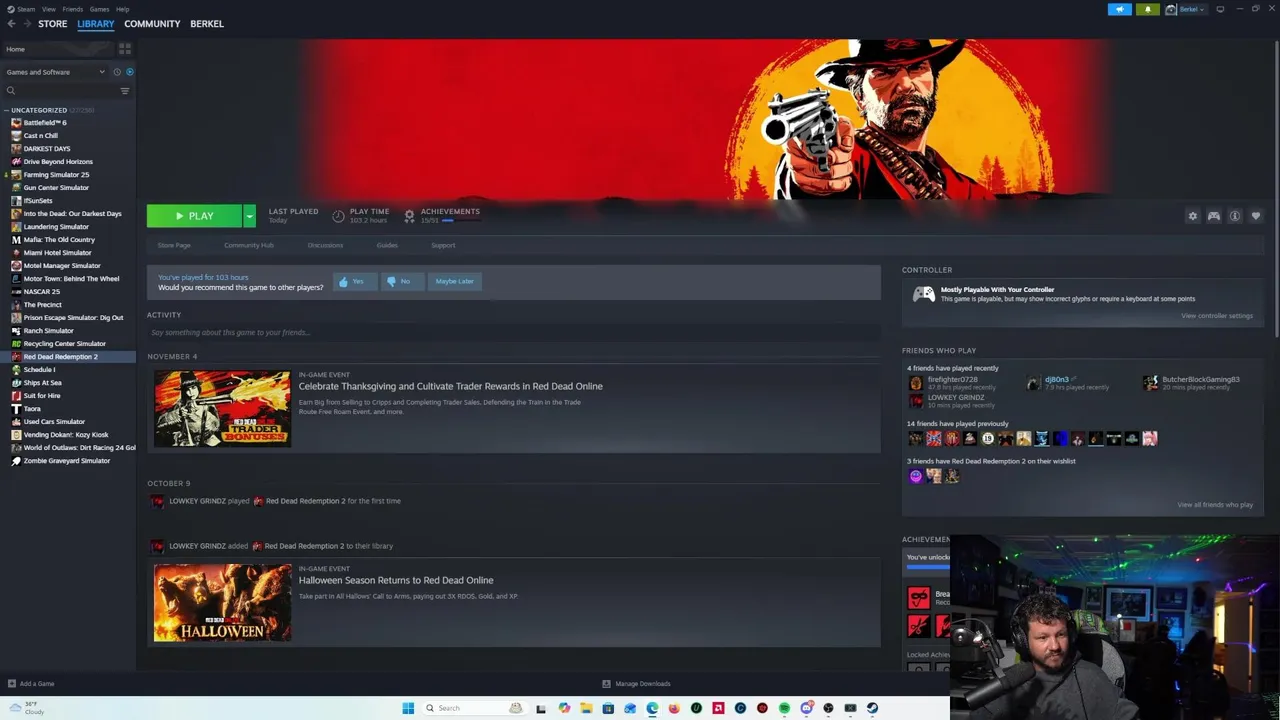Open controller layout icon for the game
1280x720 pixels.
1214,216
